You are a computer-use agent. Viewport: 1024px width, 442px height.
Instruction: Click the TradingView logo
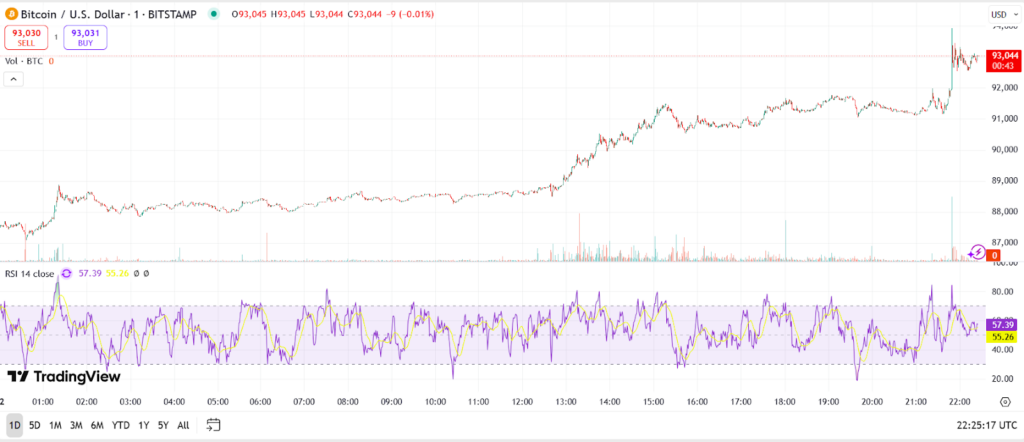coord(64,377)
